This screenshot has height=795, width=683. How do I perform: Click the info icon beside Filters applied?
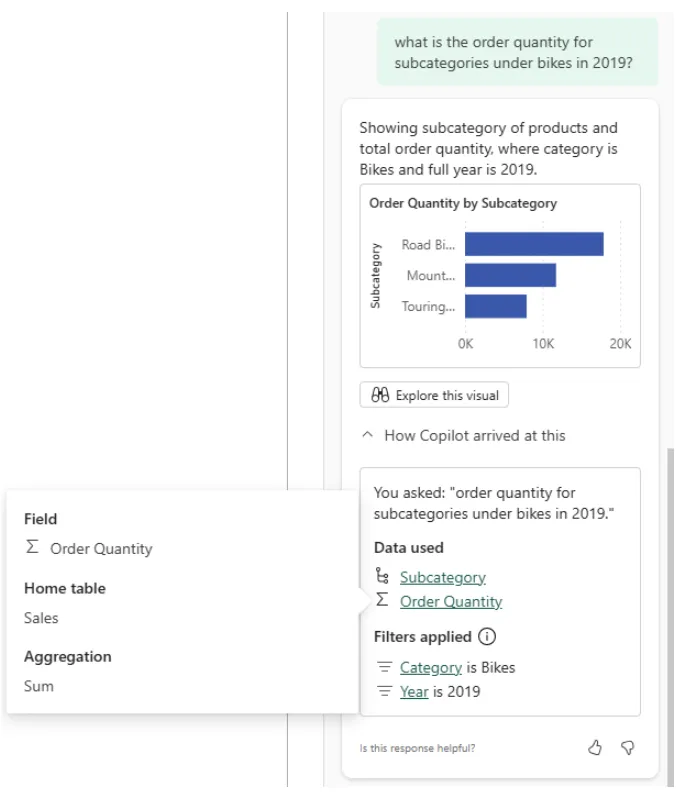coord(487,637)
